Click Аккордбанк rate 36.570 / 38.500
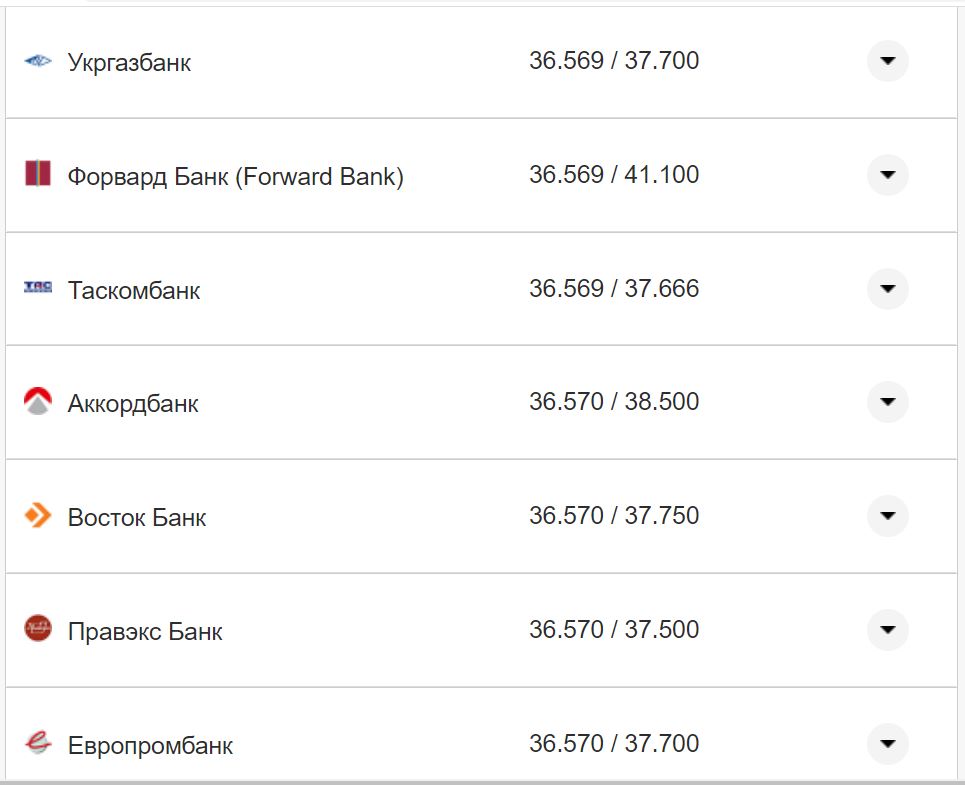The height and width of the screenshot is (785, 965). coord(614,402)
